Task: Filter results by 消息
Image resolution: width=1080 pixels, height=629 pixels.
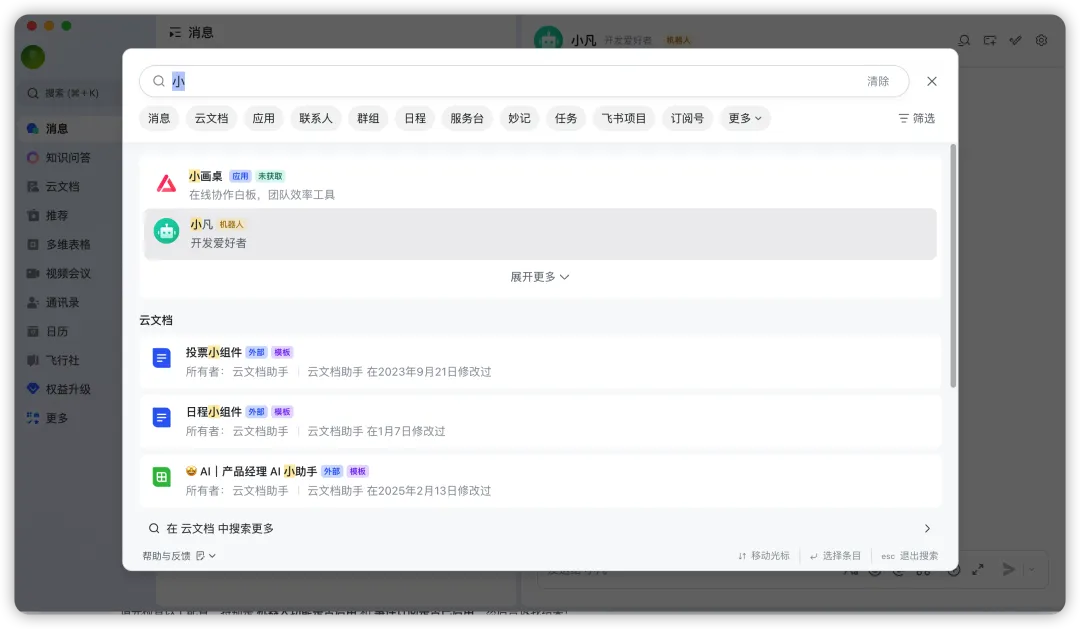Action: click(159, 118)
